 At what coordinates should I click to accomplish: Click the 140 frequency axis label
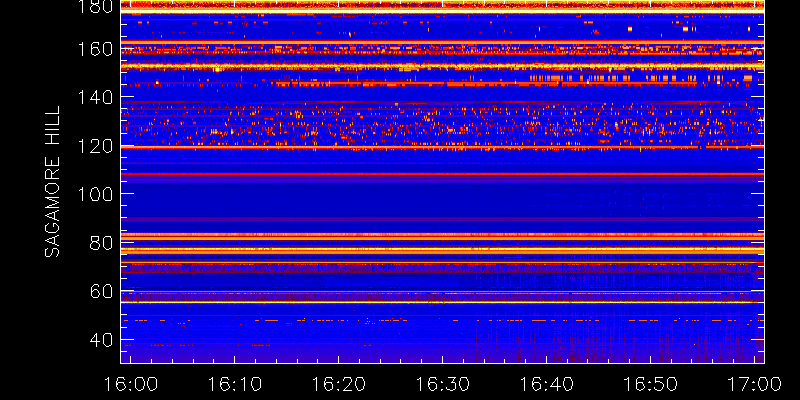pyautogui.click(x=95, y=97)
